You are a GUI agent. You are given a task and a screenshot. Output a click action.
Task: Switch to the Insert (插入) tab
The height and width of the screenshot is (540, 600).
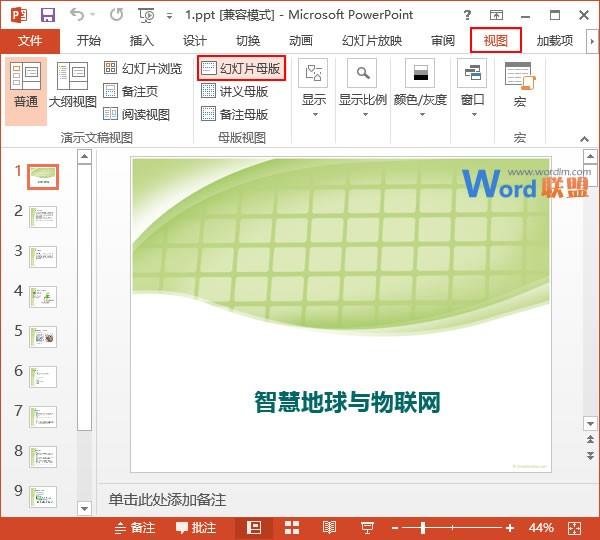click(141, 41)
